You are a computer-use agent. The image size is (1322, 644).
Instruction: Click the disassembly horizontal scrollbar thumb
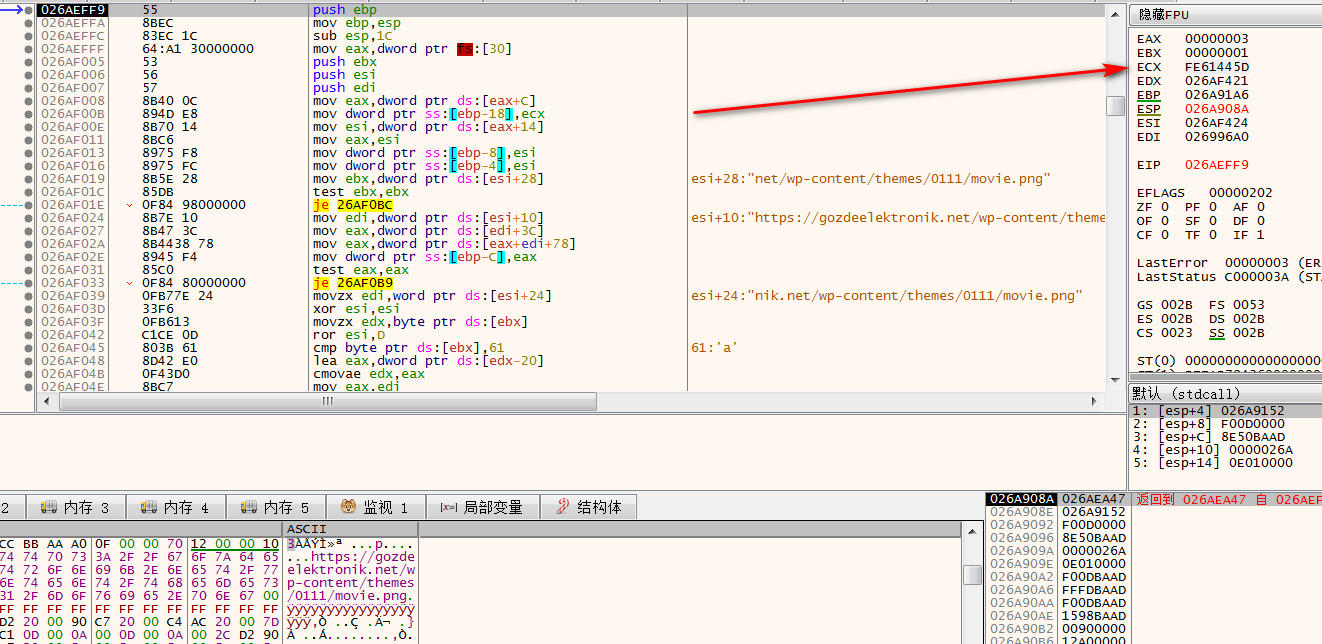(328, 401)
